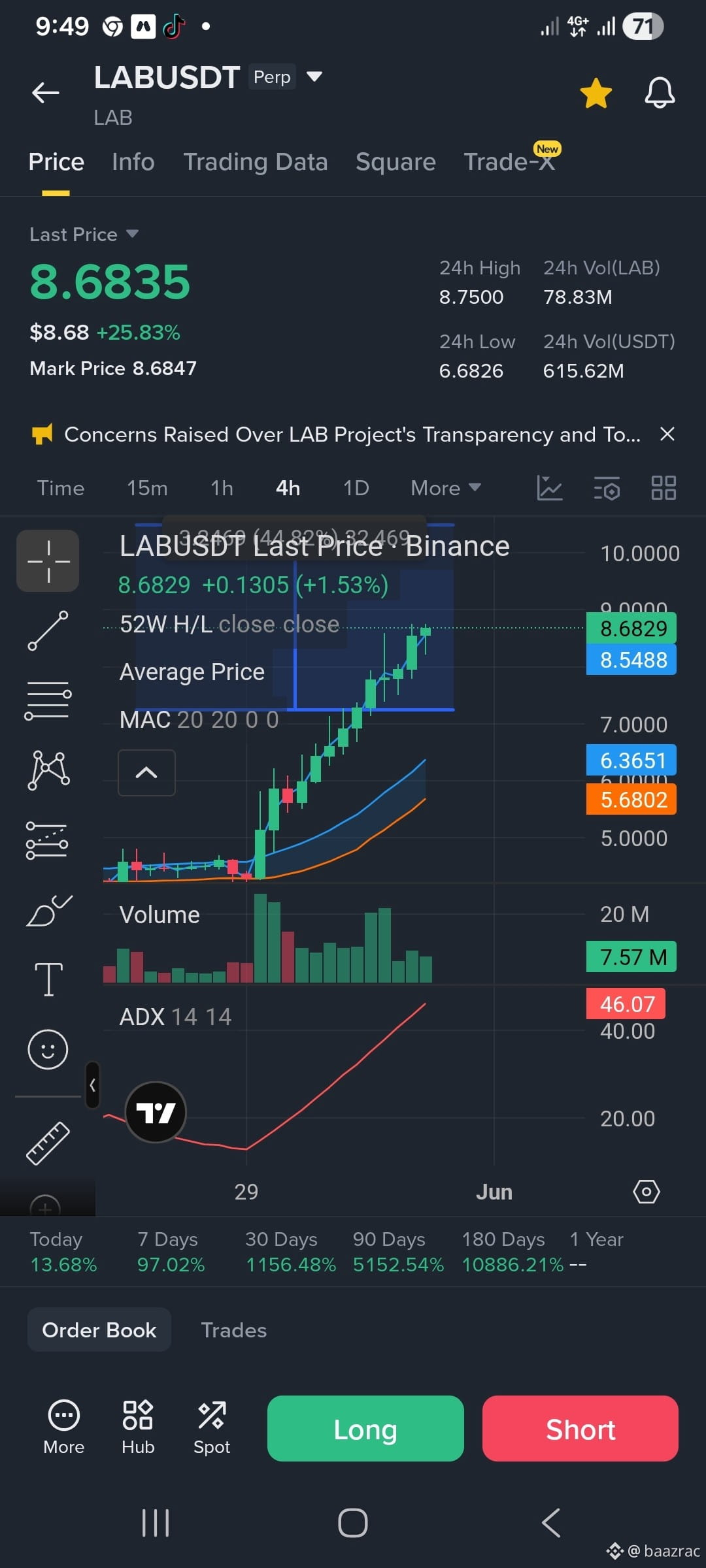
Task: Select the 1h interval
Action: pyautogui.click(x=222, y=488)
